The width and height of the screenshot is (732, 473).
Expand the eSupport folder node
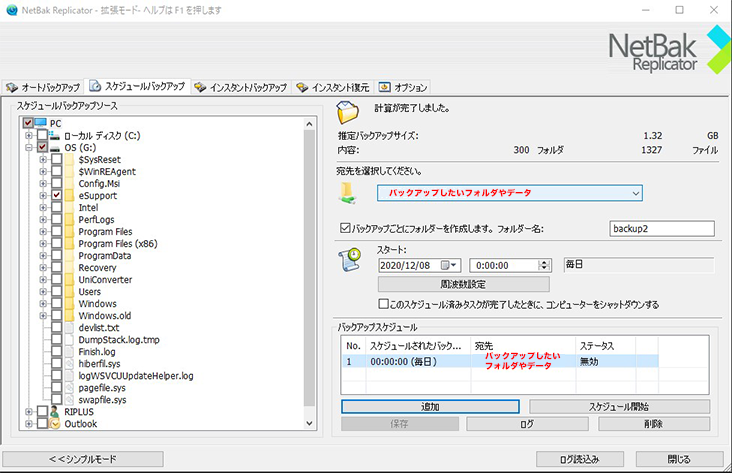[x=43, y=195]
